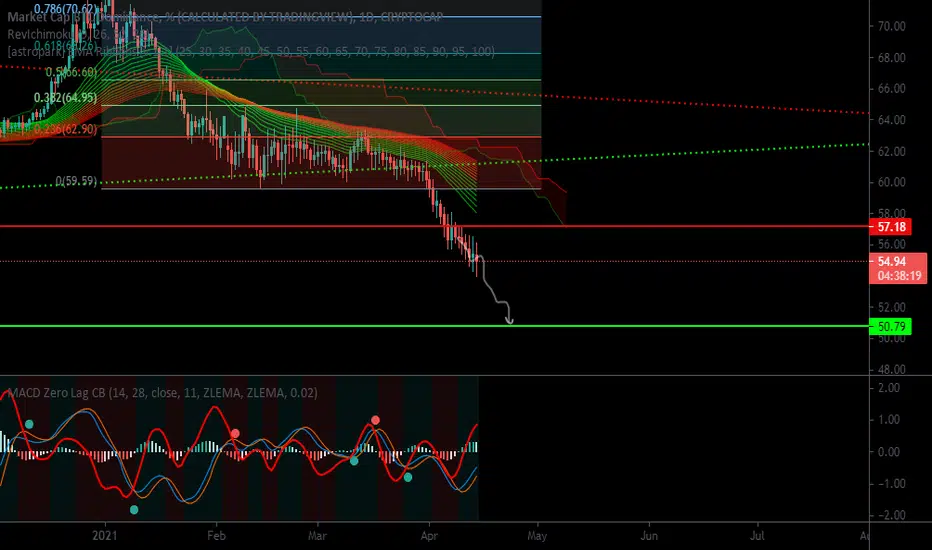This screenshot has height=550, width=932.
Task: Click the 66.00 price axis value
Action: point(892,89)
